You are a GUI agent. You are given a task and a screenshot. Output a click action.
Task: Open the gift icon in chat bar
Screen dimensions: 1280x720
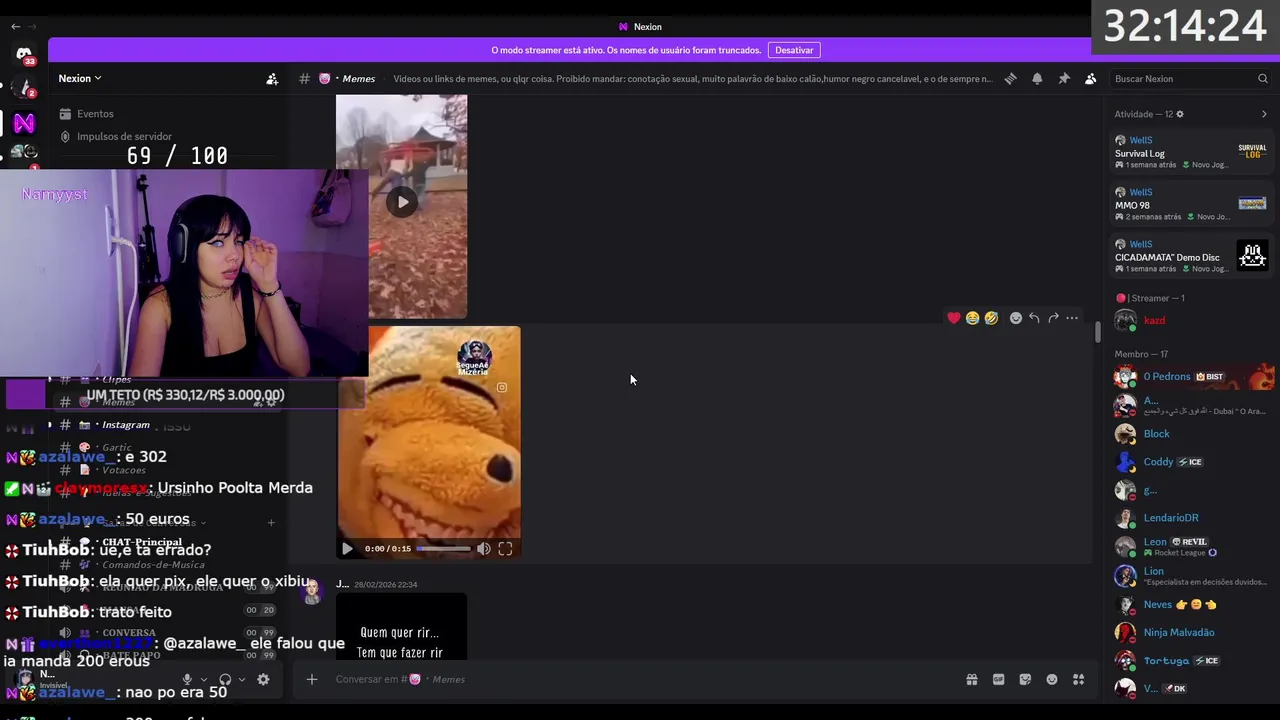(972, 679)
